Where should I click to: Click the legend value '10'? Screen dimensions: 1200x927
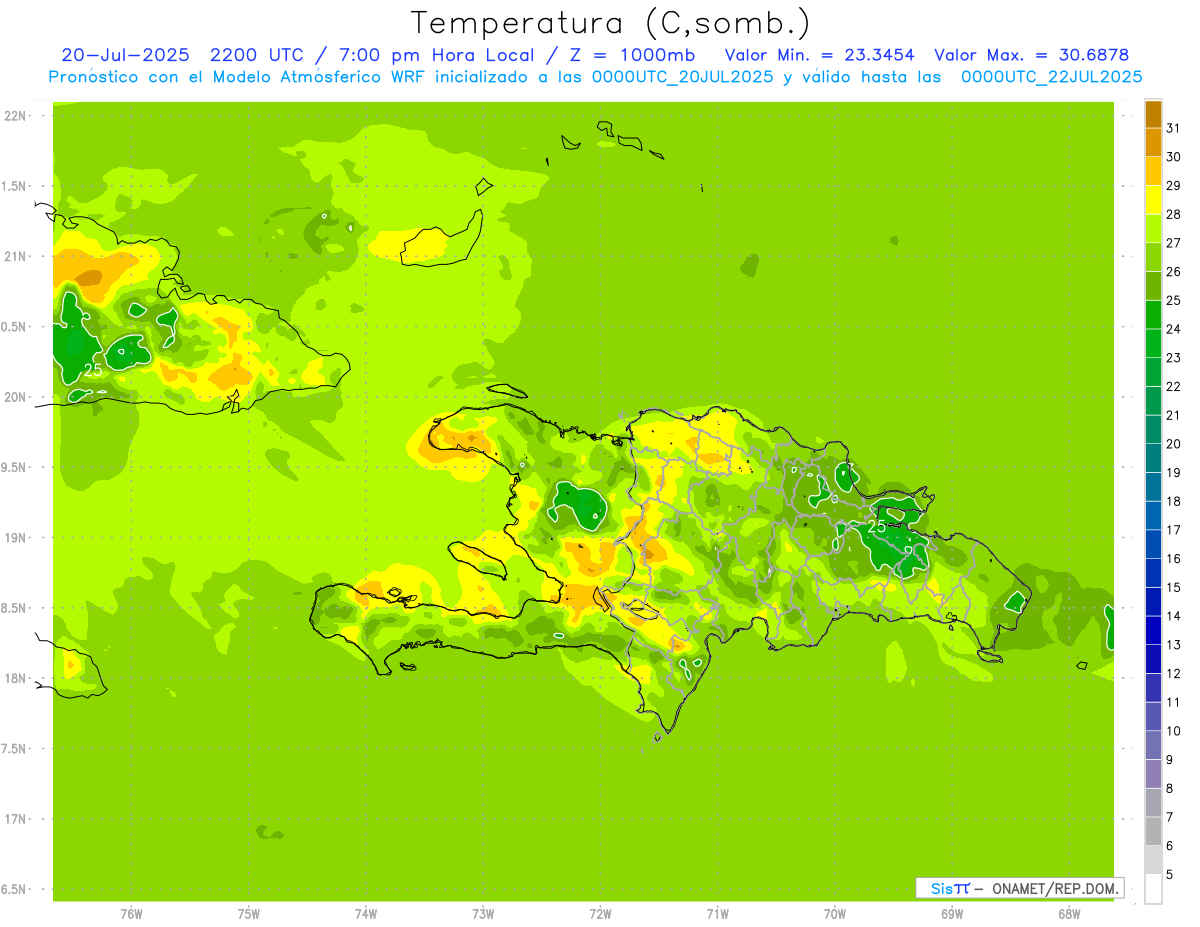click(1174, 731)
